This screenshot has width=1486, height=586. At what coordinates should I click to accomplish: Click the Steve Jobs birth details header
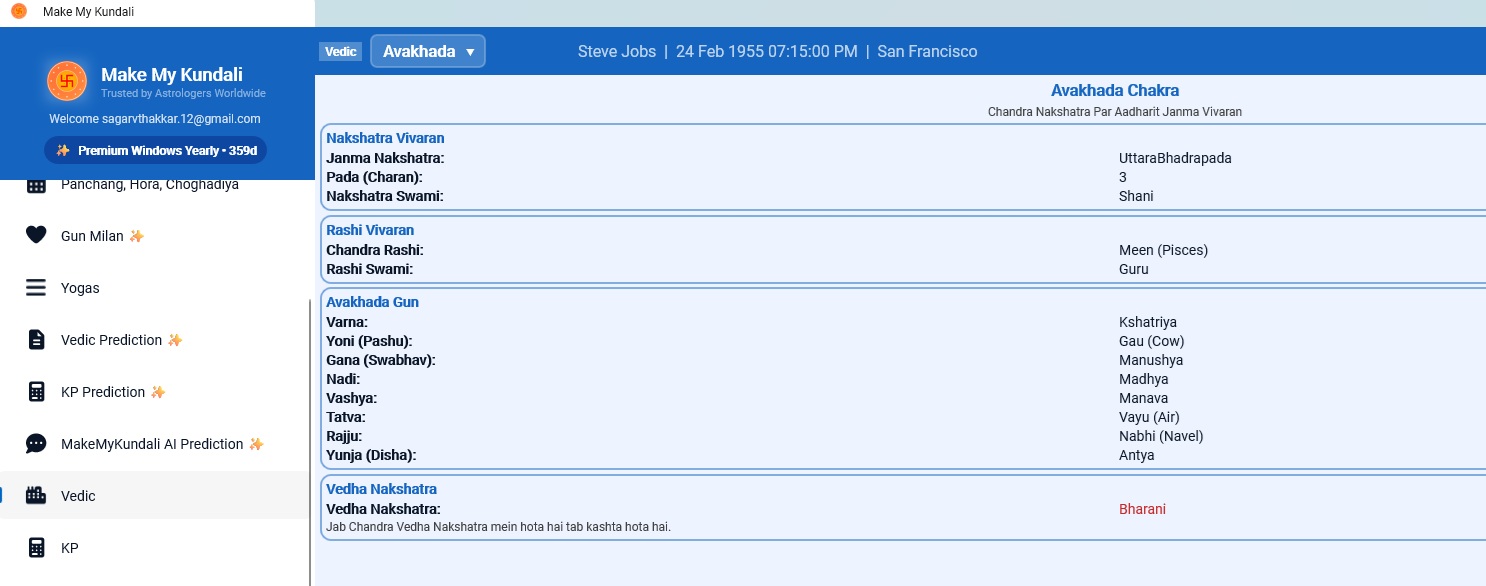coord(777,52)
